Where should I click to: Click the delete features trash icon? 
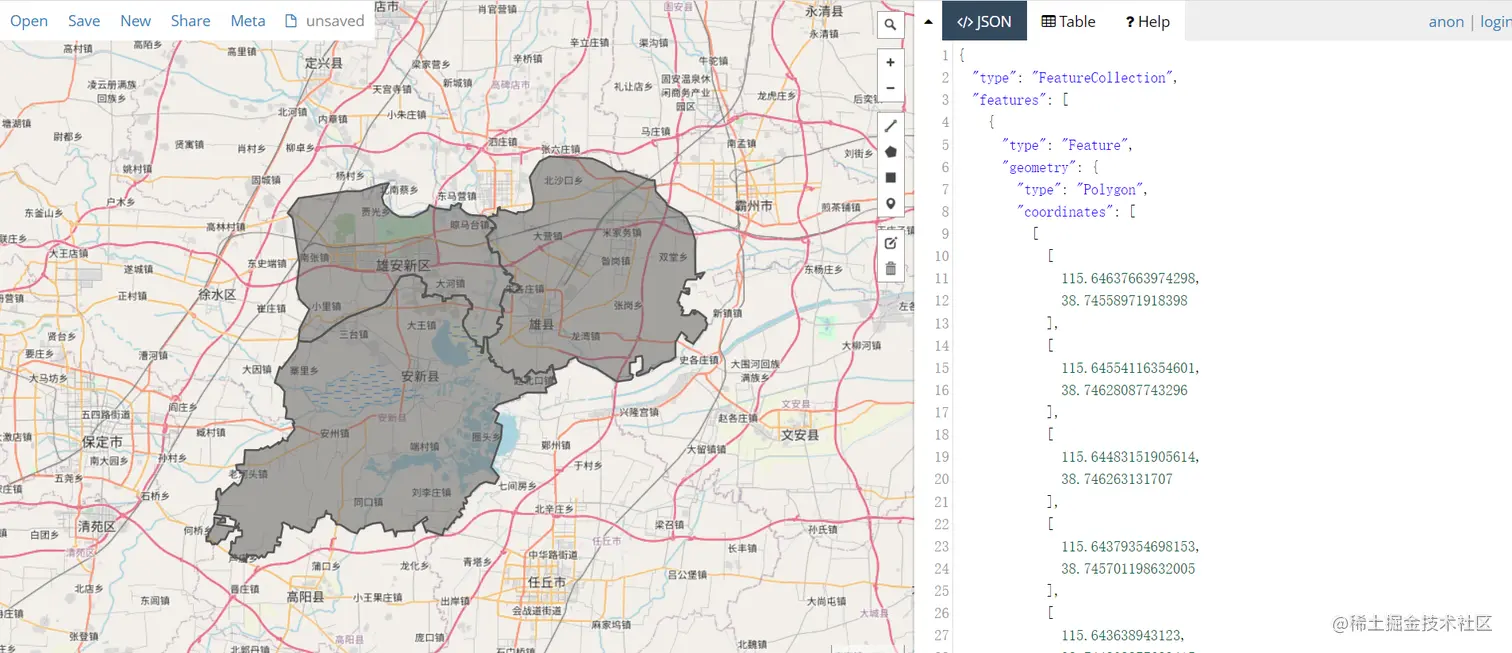point(890,268)
